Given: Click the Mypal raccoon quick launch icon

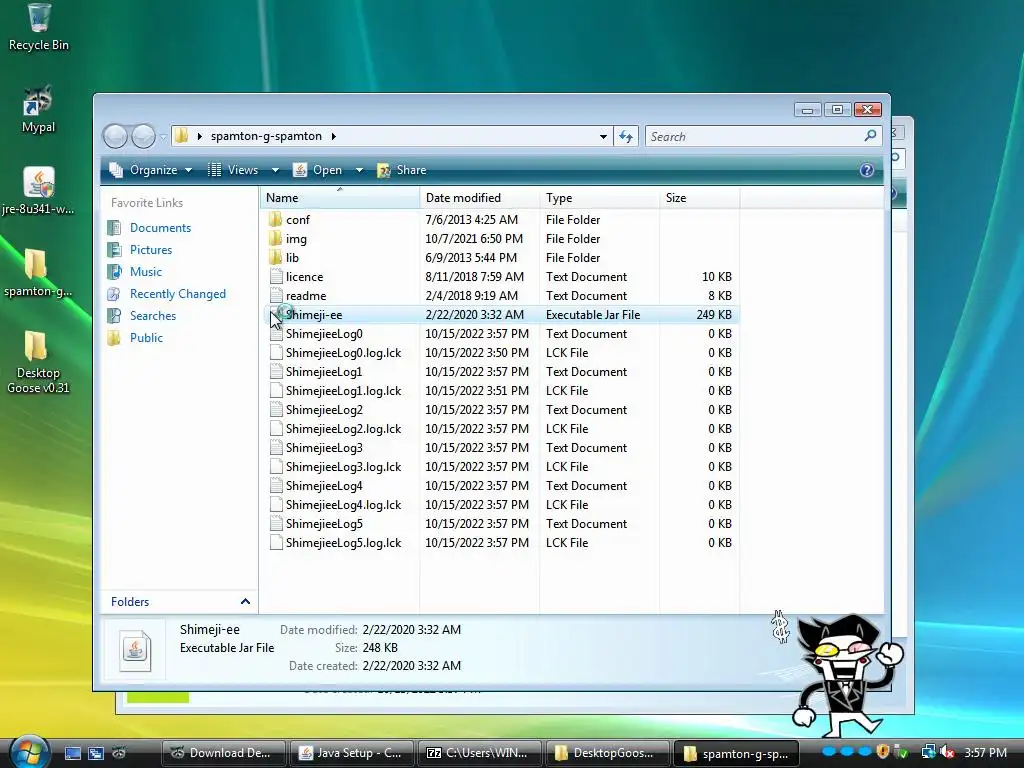Looking at the screenshot, I should (x=119, y=753).
